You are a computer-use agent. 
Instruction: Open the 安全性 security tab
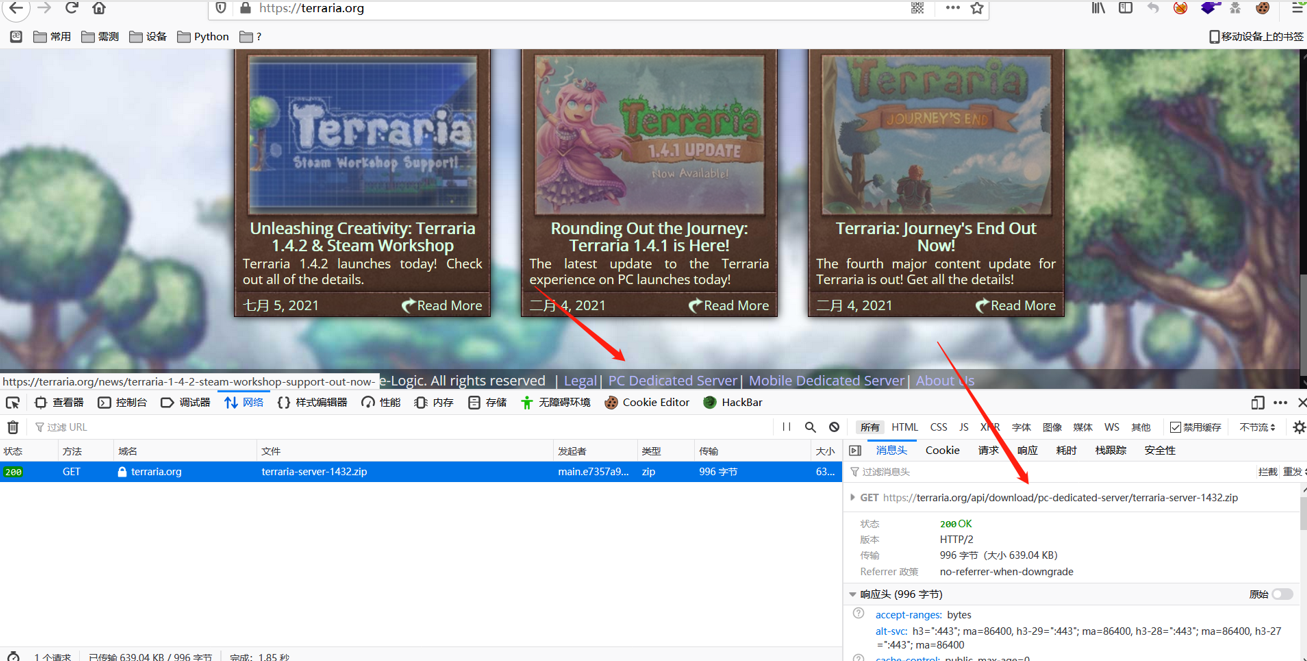click(x=1160, y=451)
